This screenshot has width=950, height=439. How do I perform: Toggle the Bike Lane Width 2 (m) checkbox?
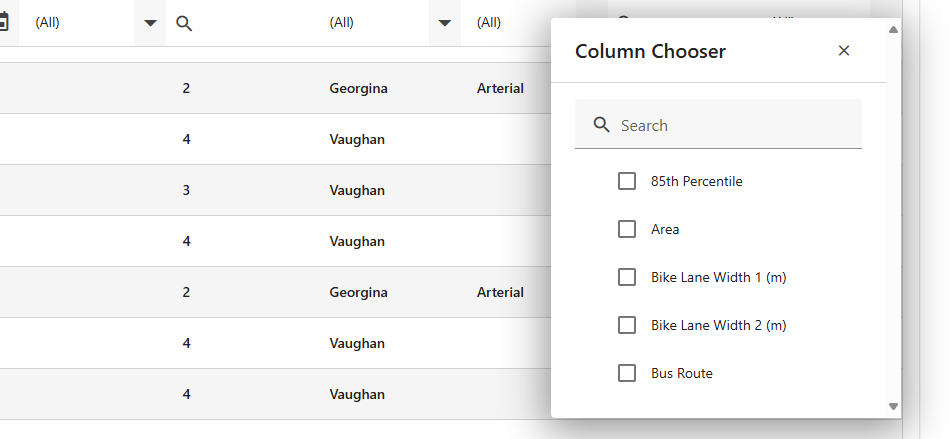[627, 325]
